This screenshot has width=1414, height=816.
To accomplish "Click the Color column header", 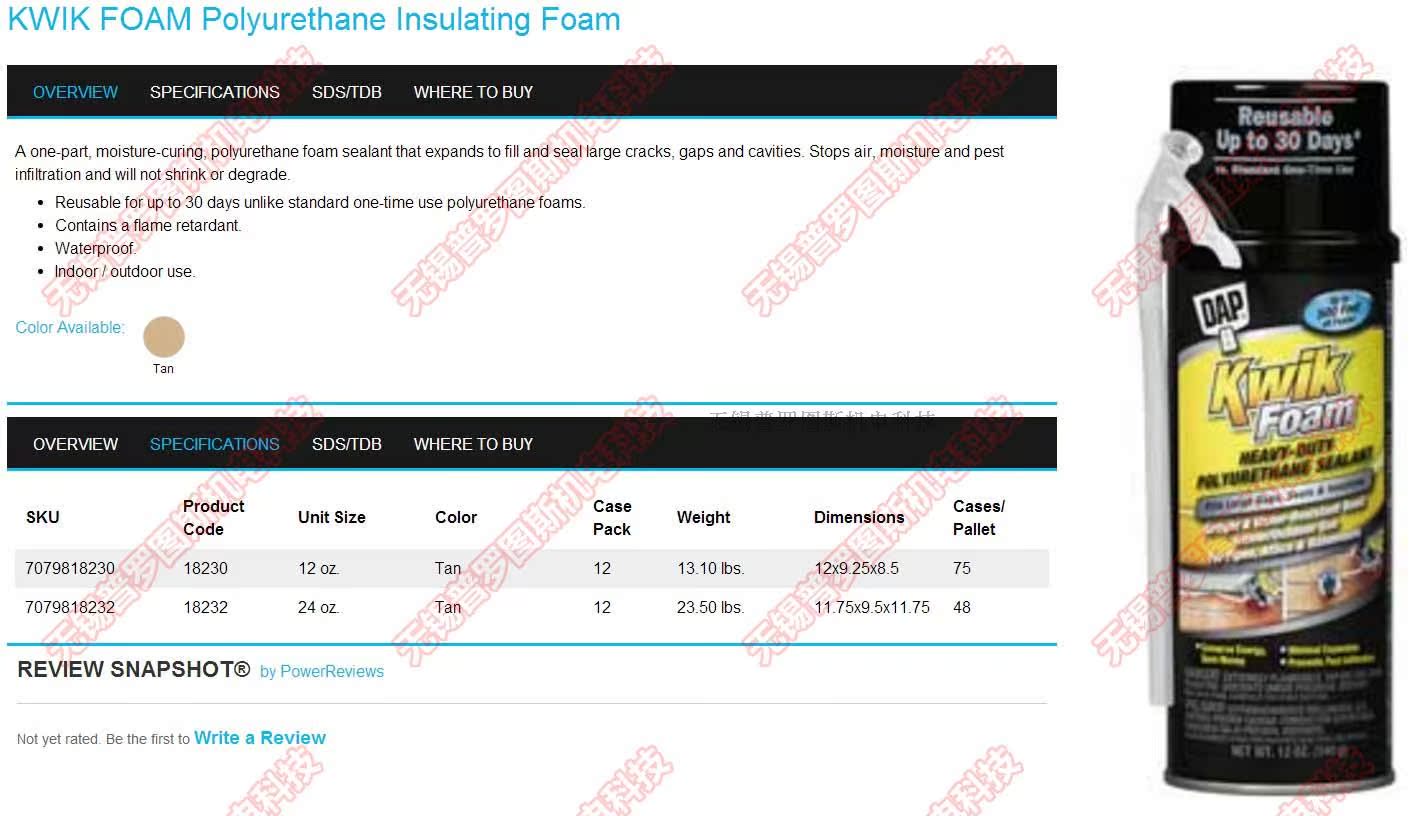I will 456,517.
